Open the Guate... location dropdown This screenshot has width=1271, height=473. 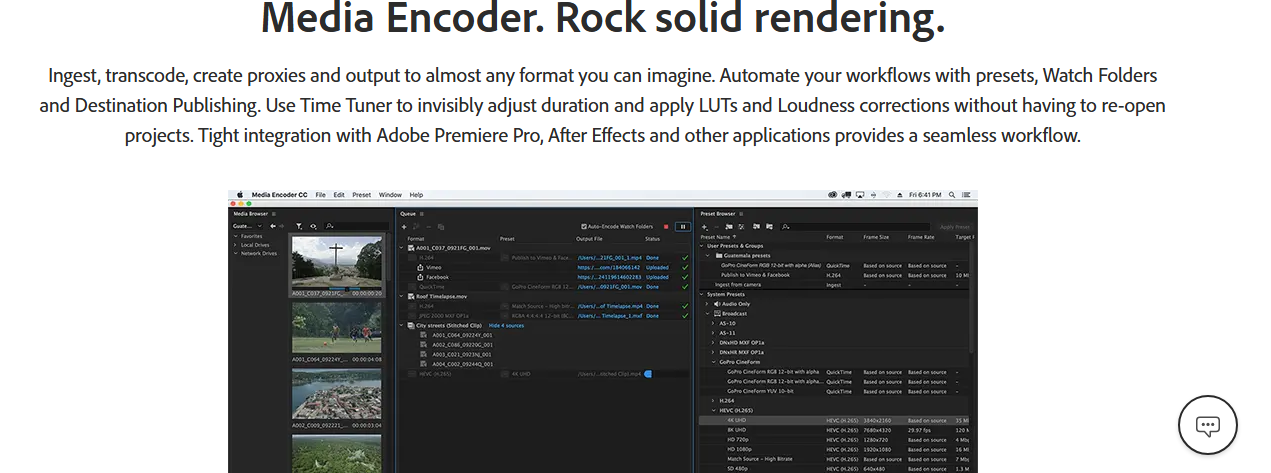click(x=247, y=226)
